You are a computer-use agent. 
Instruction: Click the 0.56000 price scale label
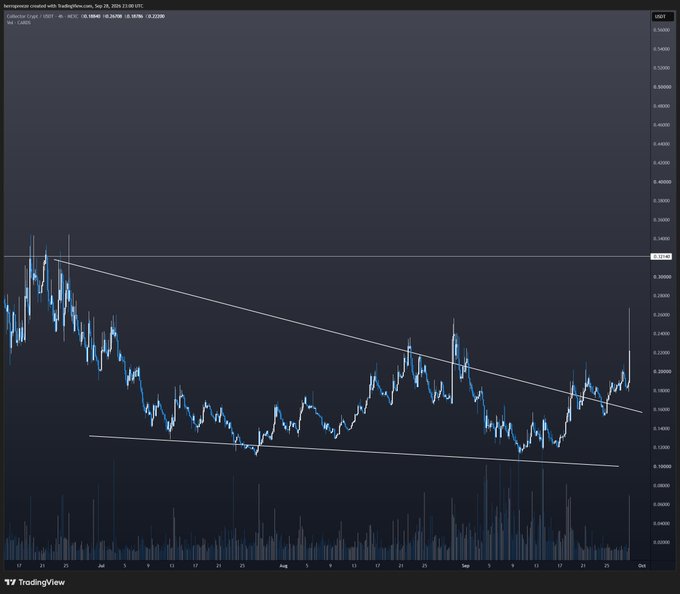pyautogui.click(x=661, y=30)
